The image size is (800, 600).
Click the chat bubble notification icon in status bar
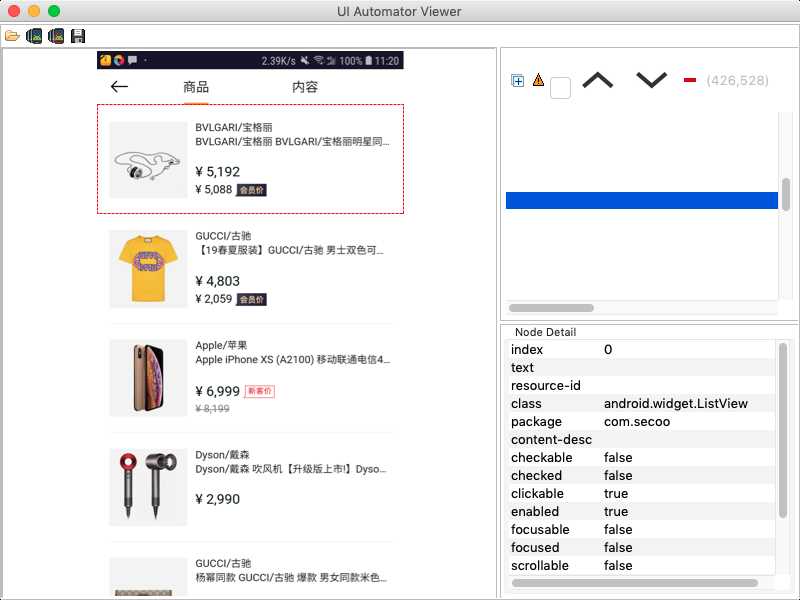point(133,60)
